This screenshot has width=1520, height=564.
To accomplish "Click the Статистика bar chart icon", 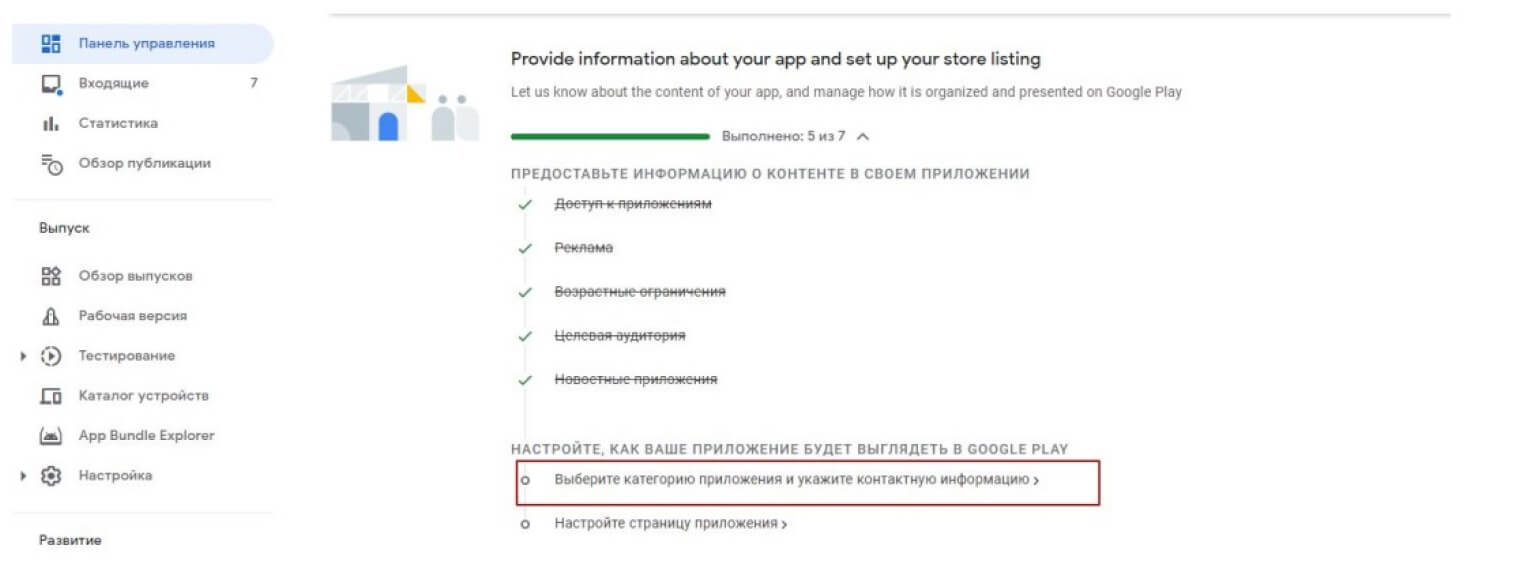I will click(x=51, y=124).
